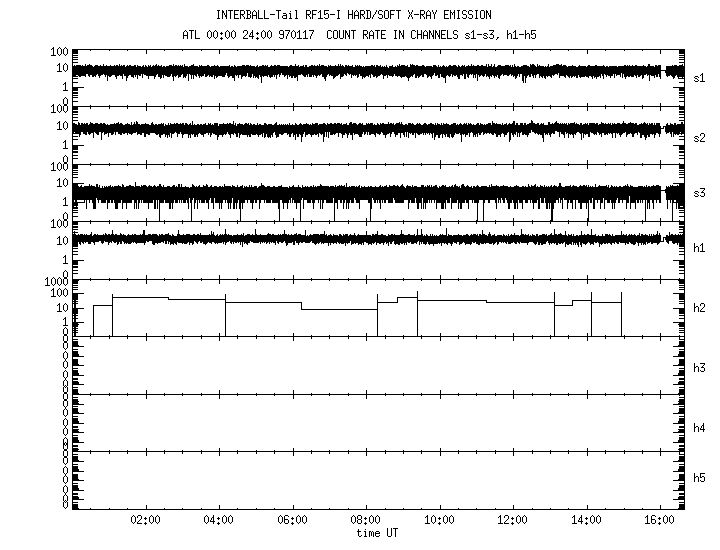Click the h4 channel label
This screenshot has width=720, height=550.
point(699,428)
